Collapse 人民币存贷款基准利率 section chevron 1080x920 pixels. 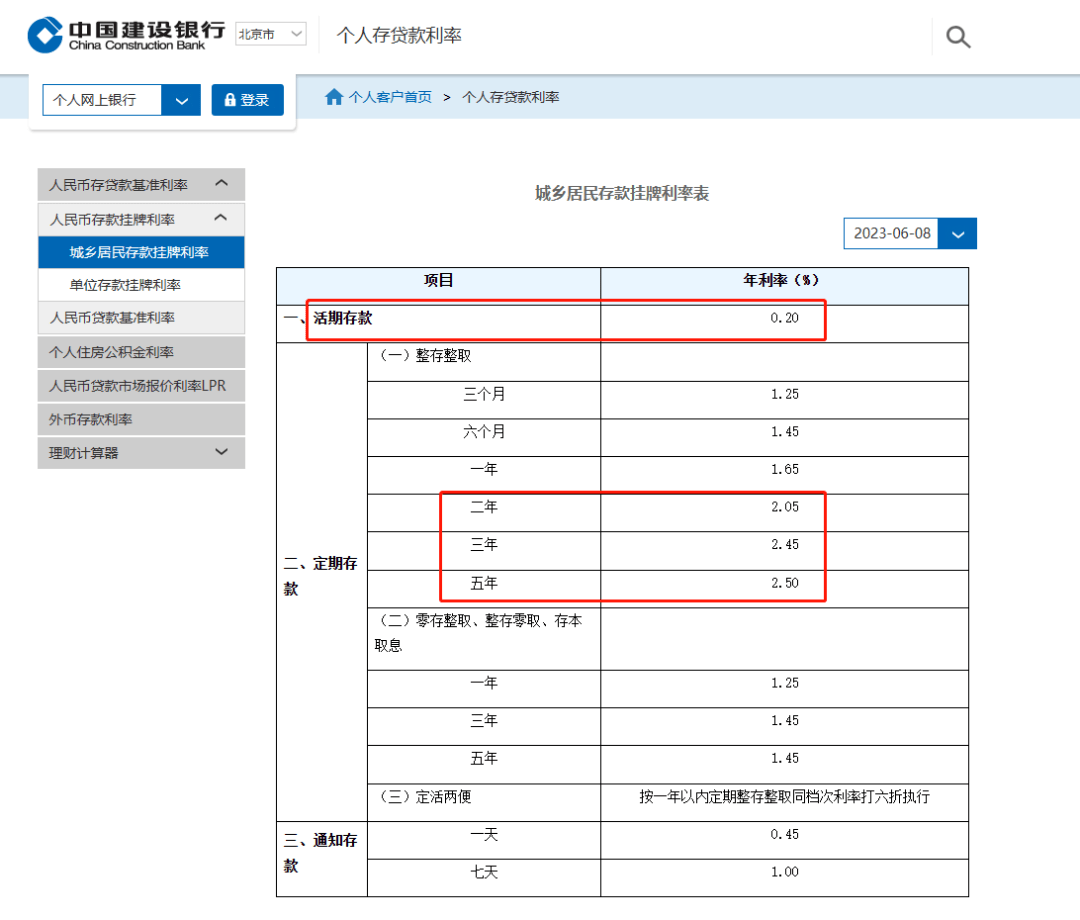(x=222, y=183)
